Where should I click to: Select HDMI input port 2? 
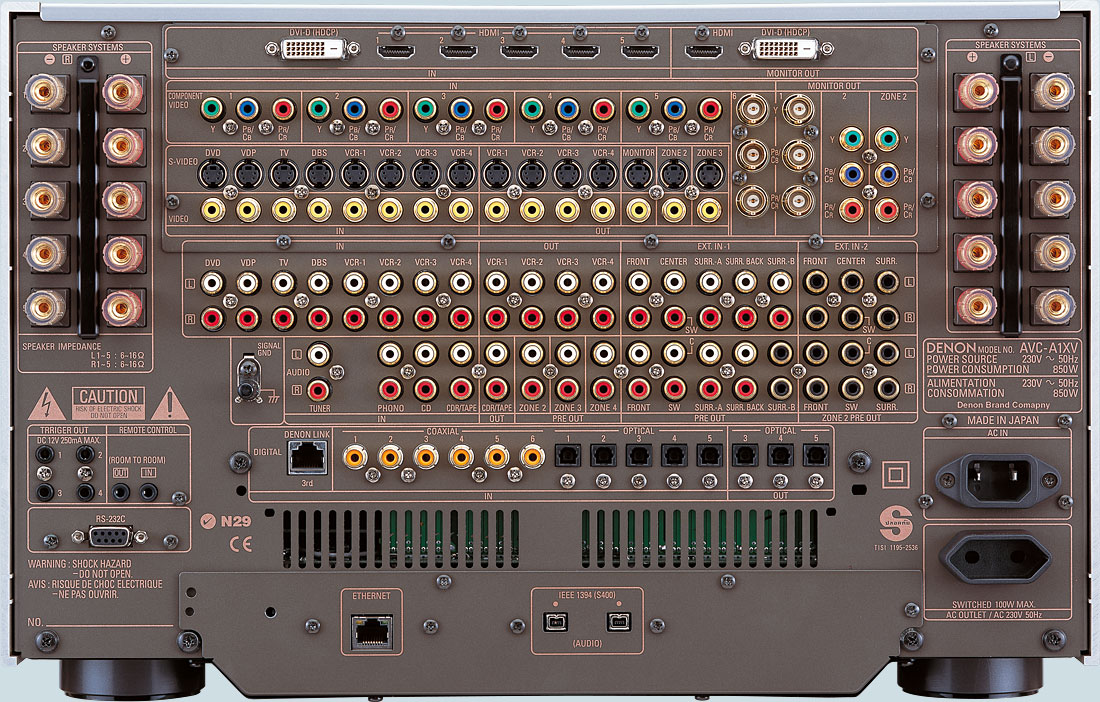[x=458, y=51]
